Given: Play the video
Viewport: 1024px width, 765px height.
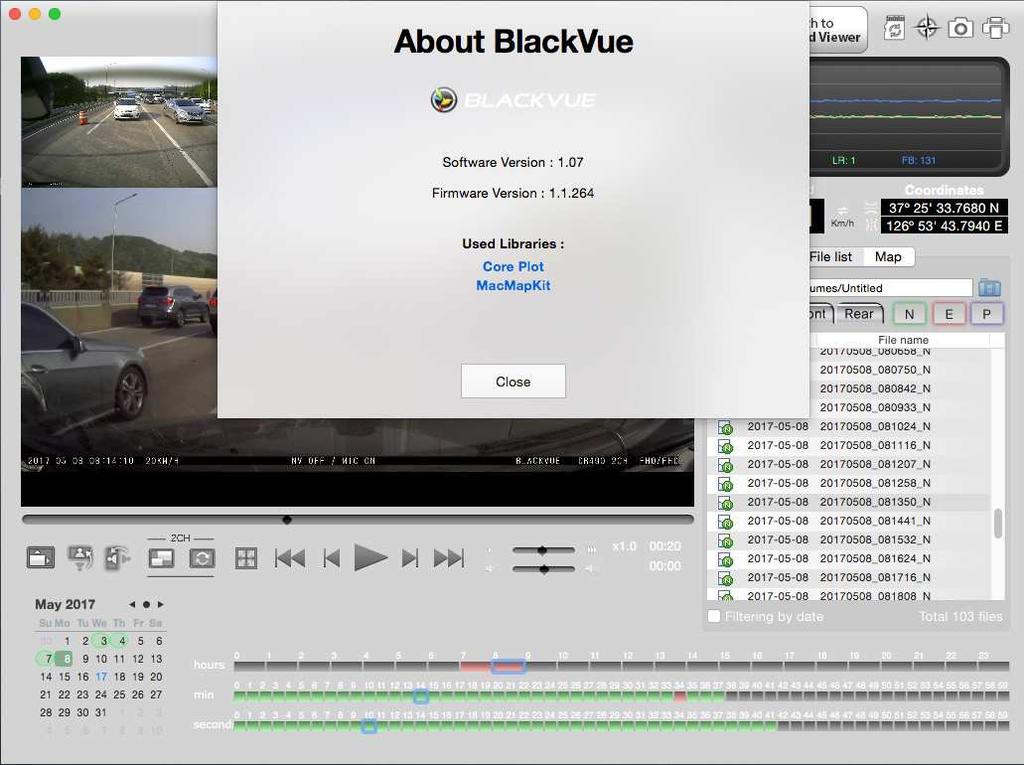Looking at the screenshot, I should tap(370, 558).
